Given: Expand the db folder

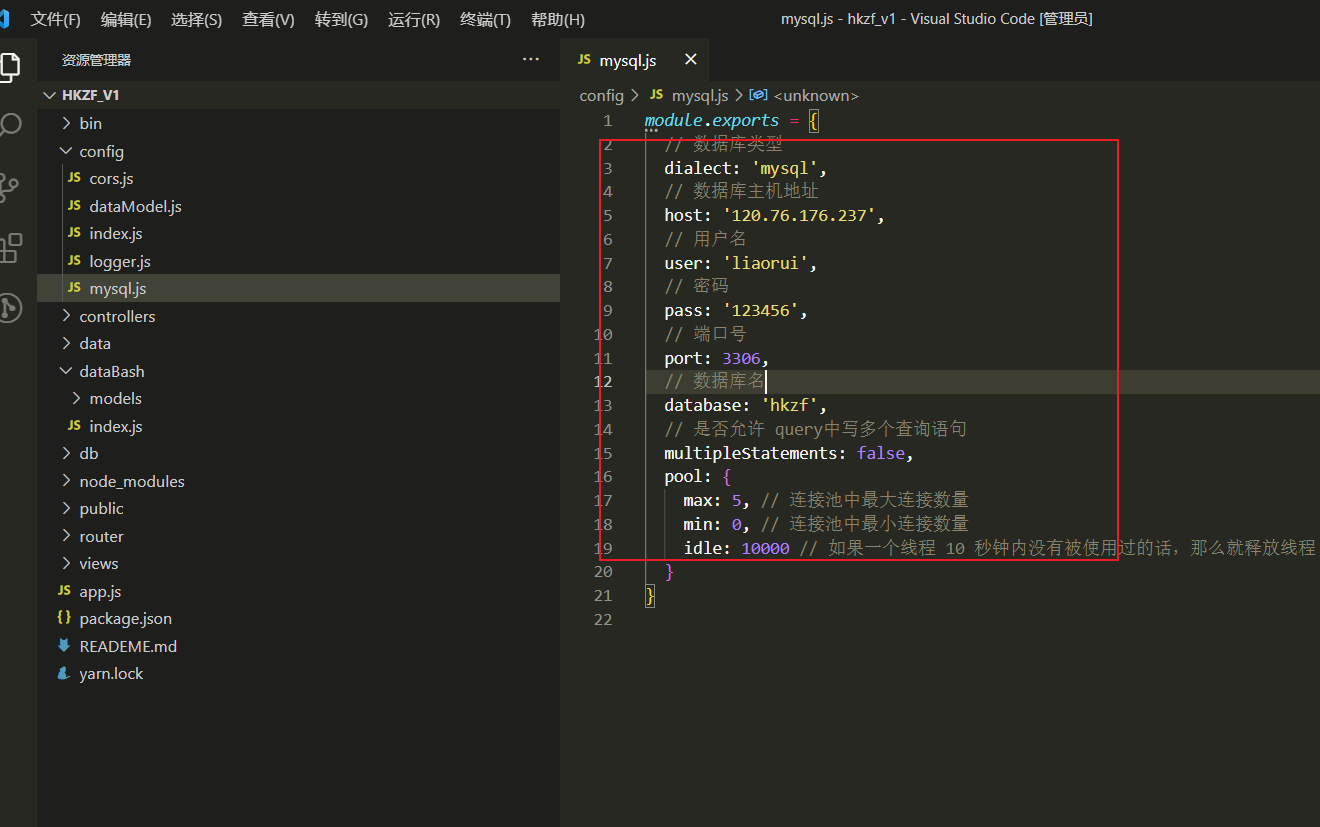Looking at the screenshot, I should coord(66,453).
